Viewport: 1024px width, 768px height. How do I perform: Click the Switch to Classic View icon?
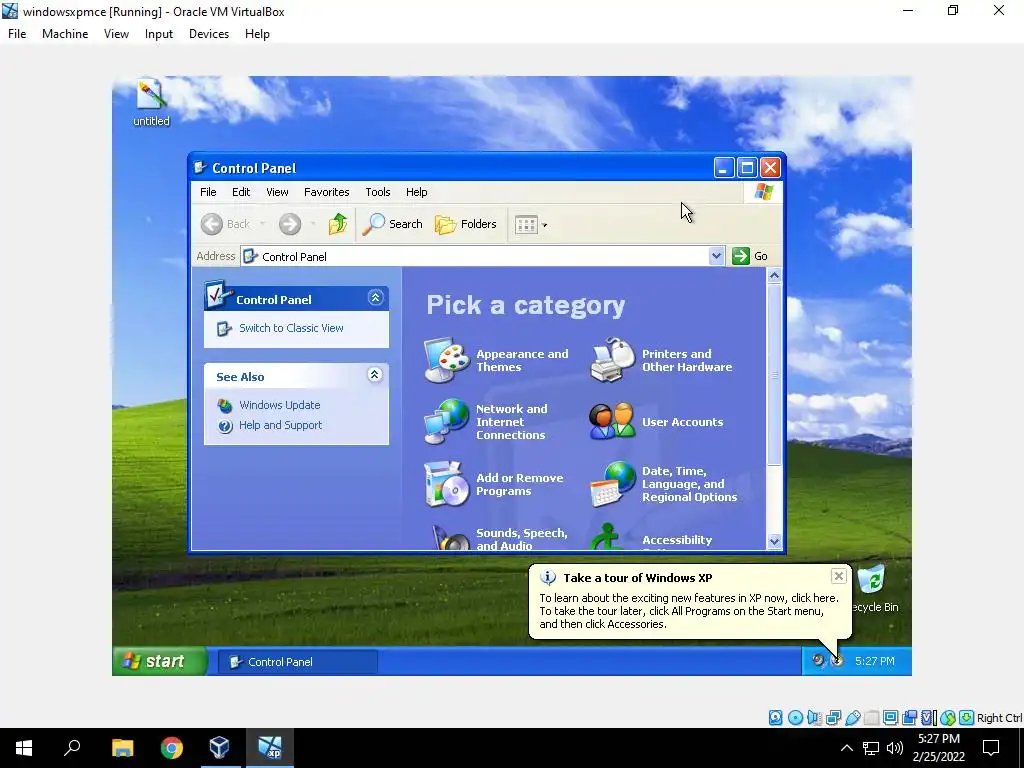coord(224,328)
